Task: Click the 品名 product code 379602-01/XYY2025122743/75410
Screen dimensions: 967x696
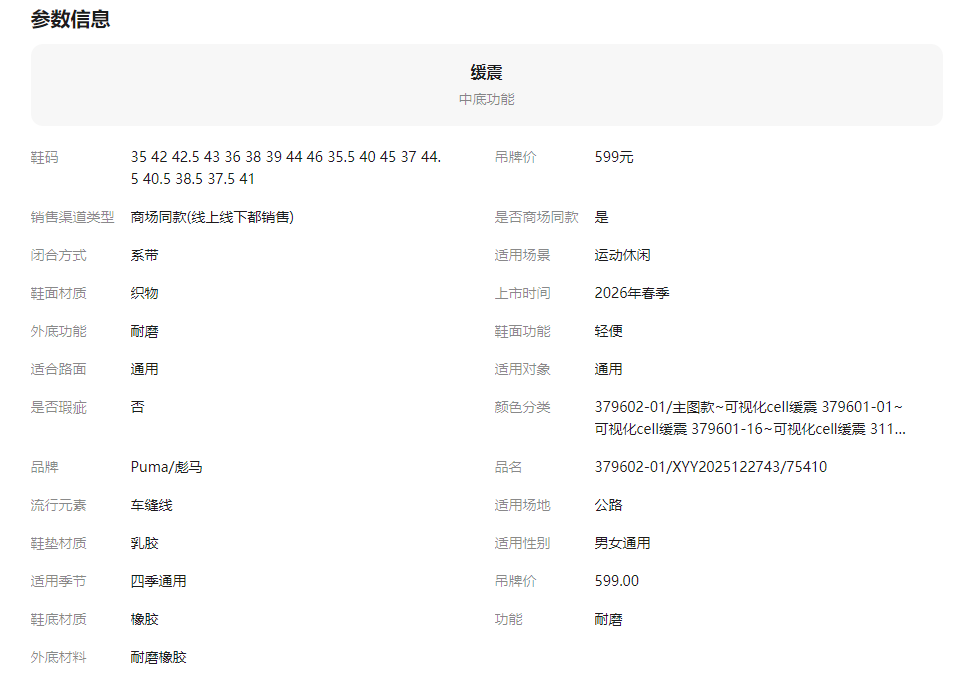Action: pyautogui.click(x=710, y=467)
